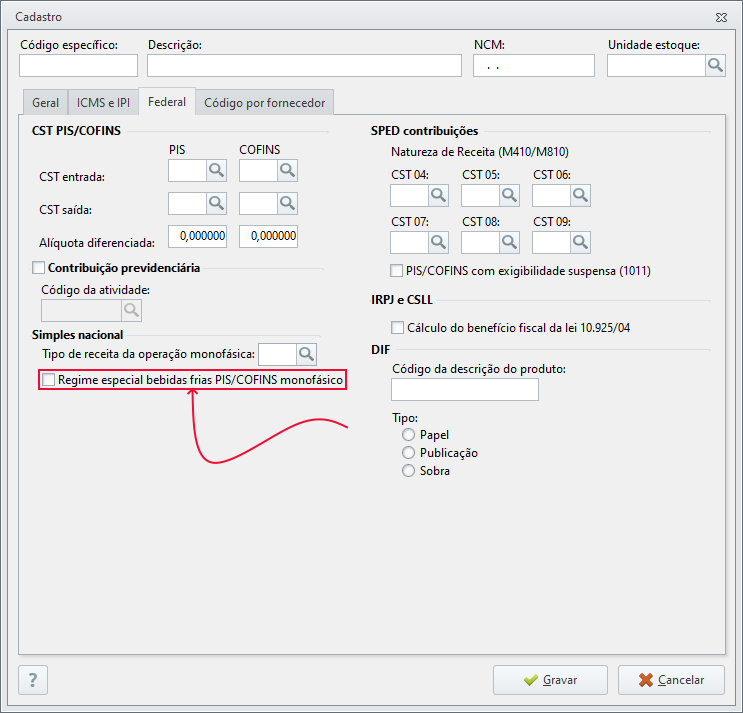The height and width of the screenshot is (713, 743).
Task: Select the Sobra tipo option
Action: (x=408, y=471)
